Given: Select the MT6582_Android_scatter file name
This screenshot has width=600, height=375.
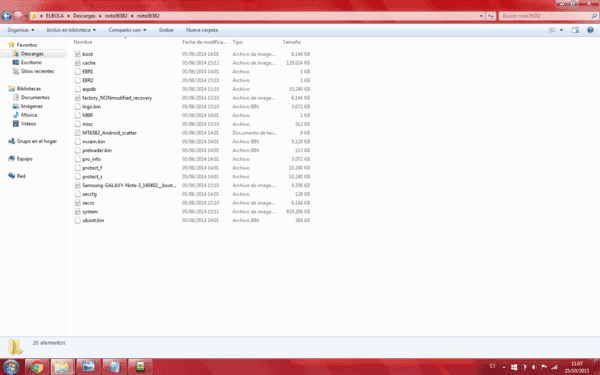Looking at the screenshot, I should (x=109, y=133).
